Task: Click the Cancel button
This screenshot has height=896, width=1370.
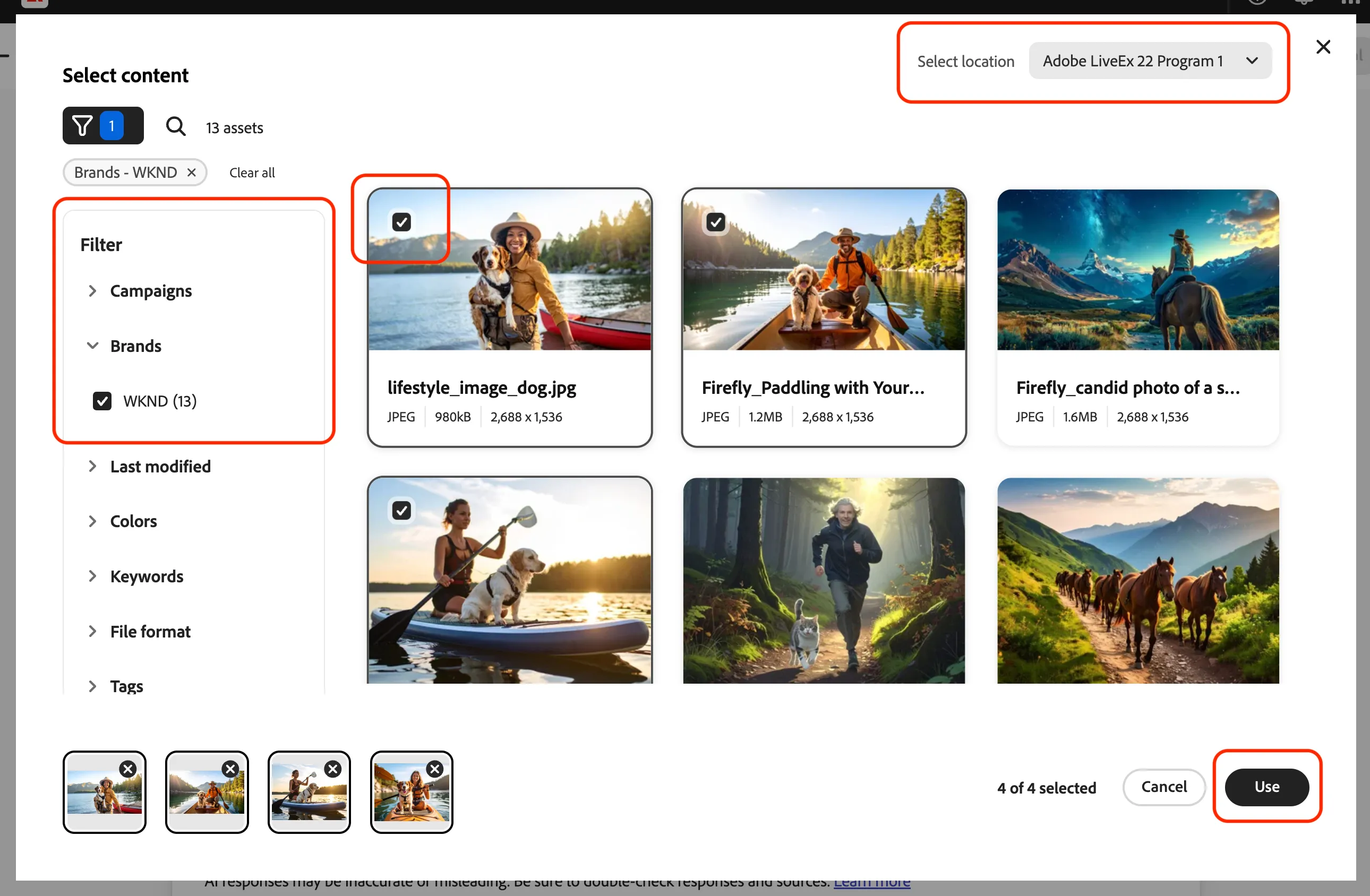Action: coord(1163,787)
